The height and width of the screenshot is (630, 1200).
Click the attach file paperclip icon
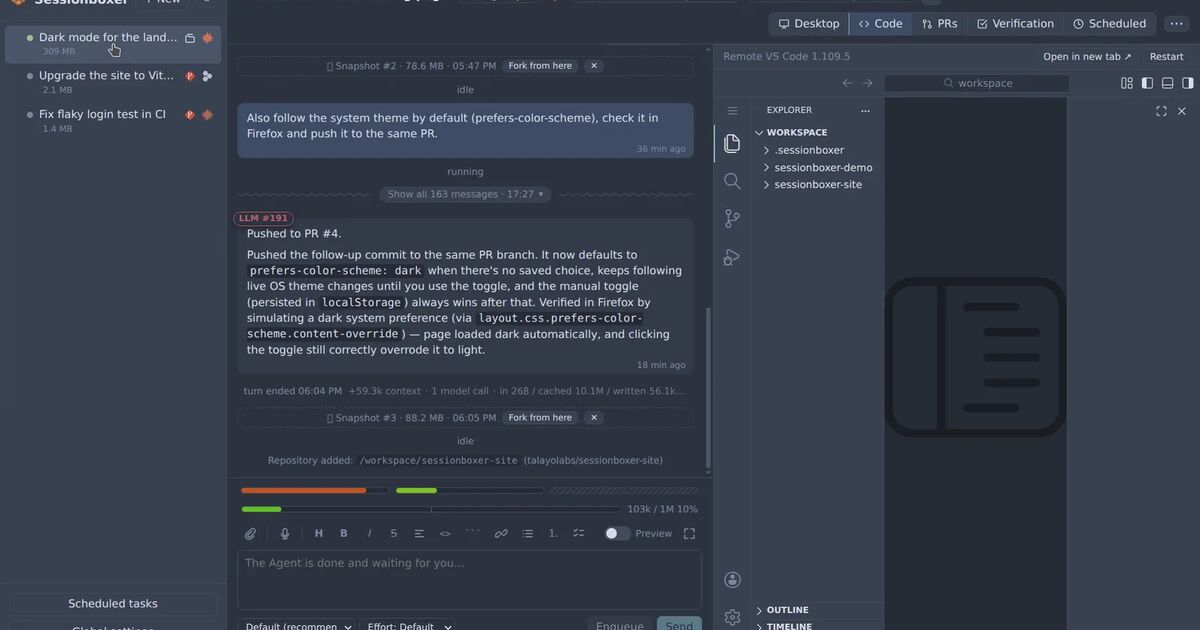point(251,534)
